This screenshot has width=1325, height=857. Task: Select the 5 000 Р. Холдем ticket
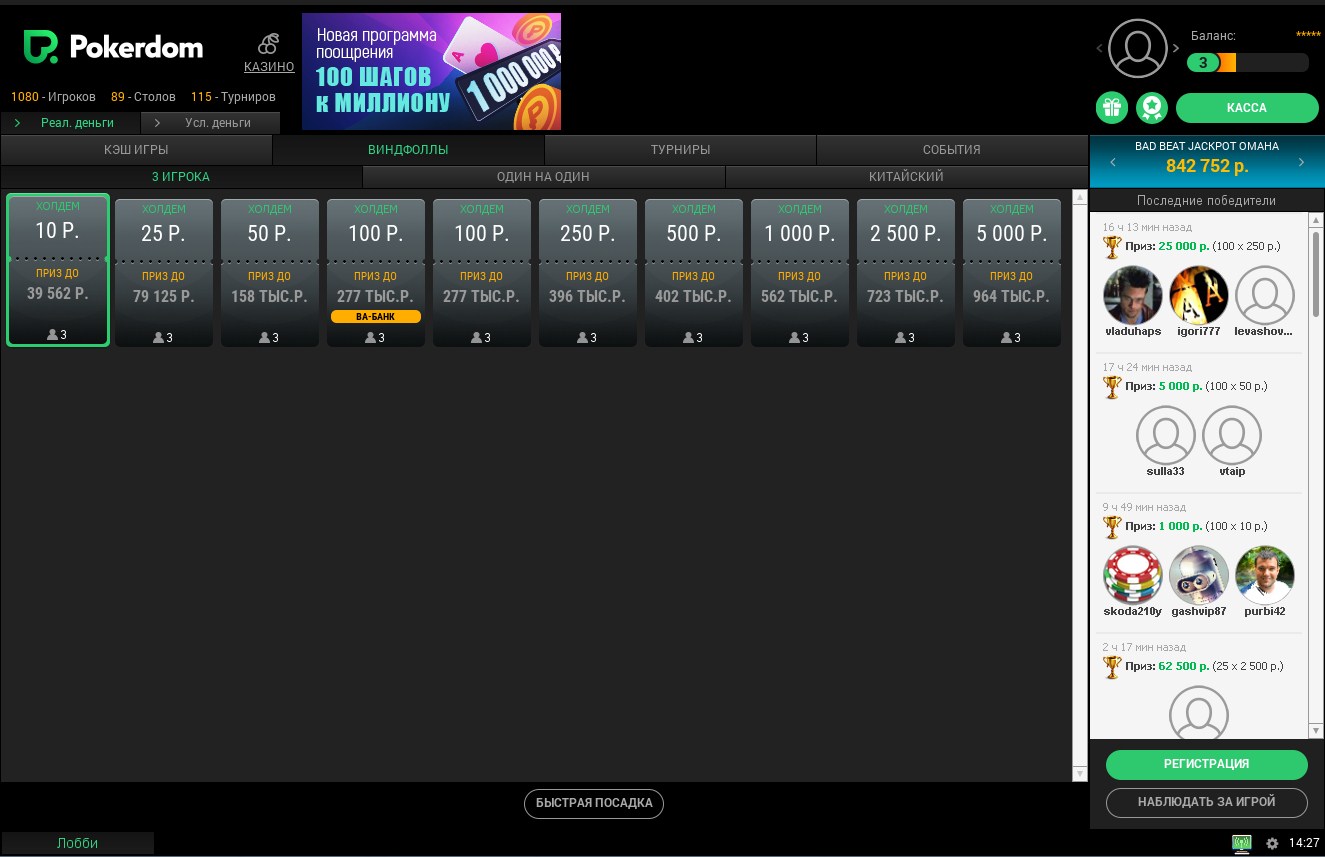point(1011,272)
